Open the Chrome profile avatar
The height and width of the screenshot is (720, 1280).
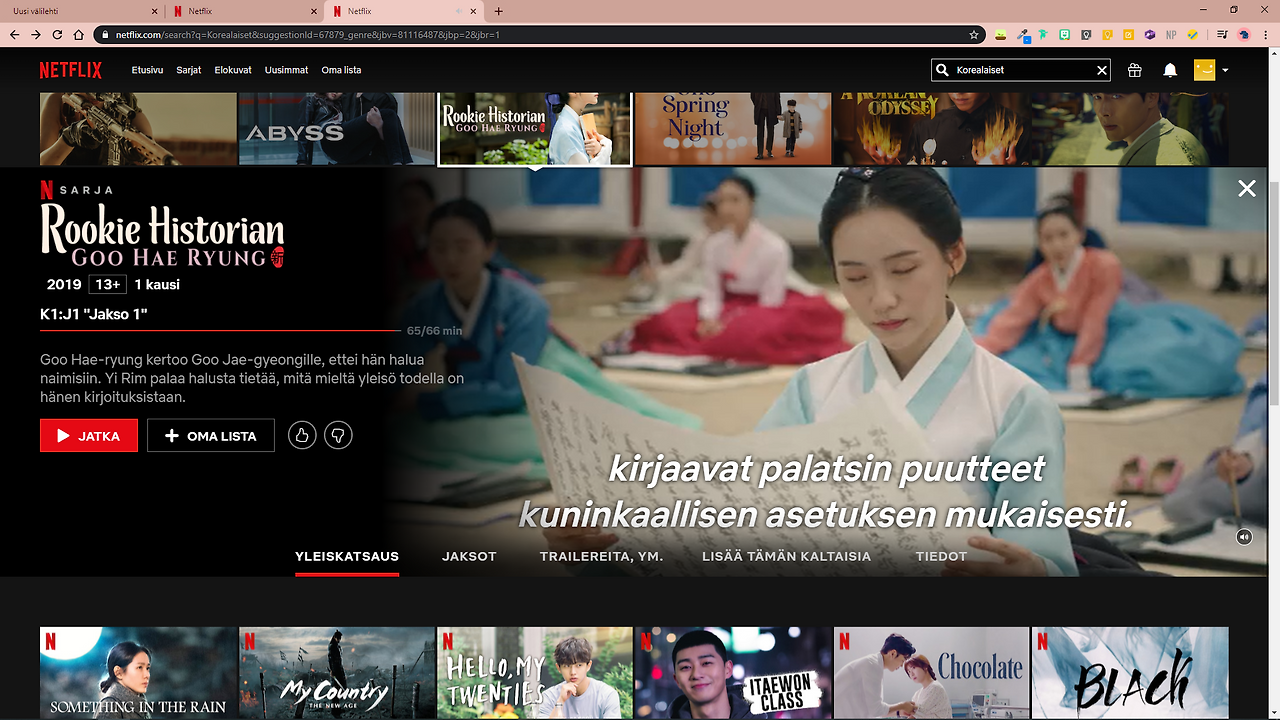1244,34
